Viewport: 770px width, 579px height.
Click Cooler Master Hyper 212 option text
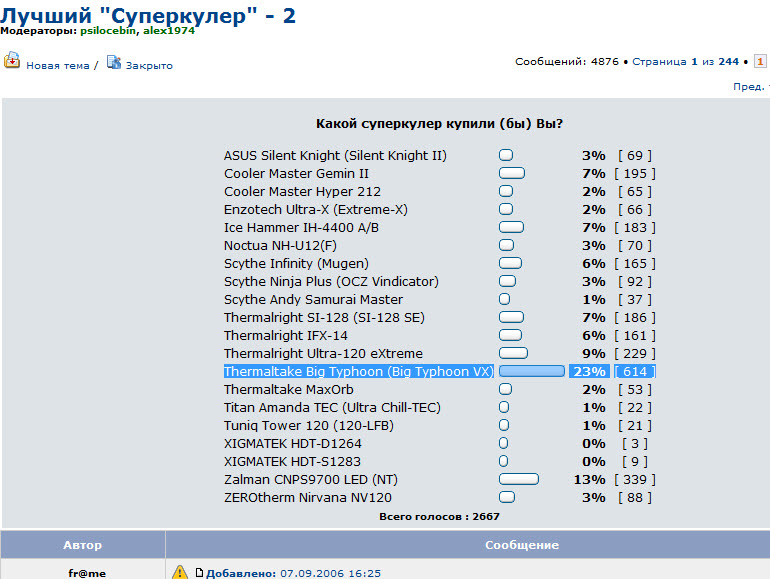302,192
